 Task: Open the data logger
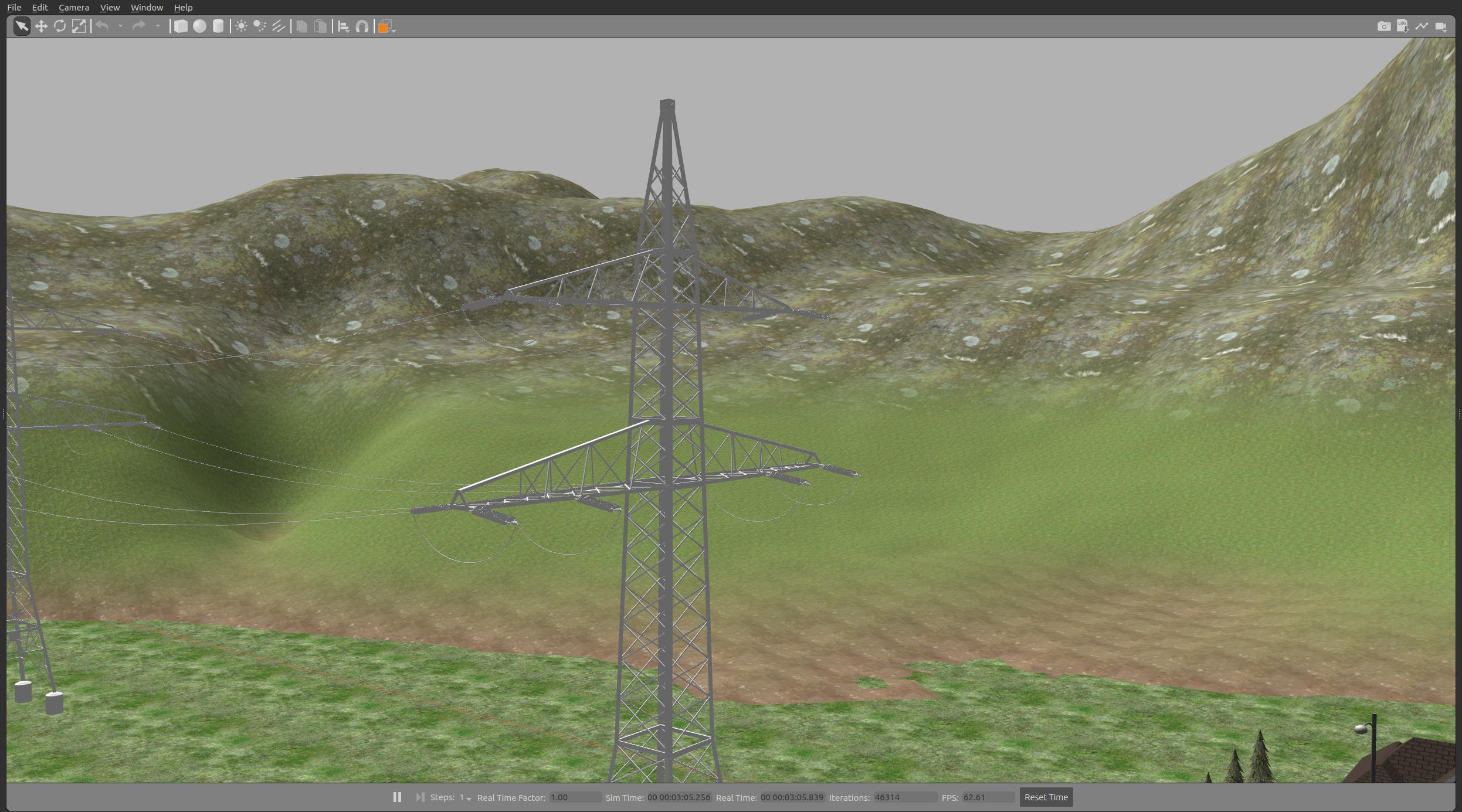pos(1403,26)
